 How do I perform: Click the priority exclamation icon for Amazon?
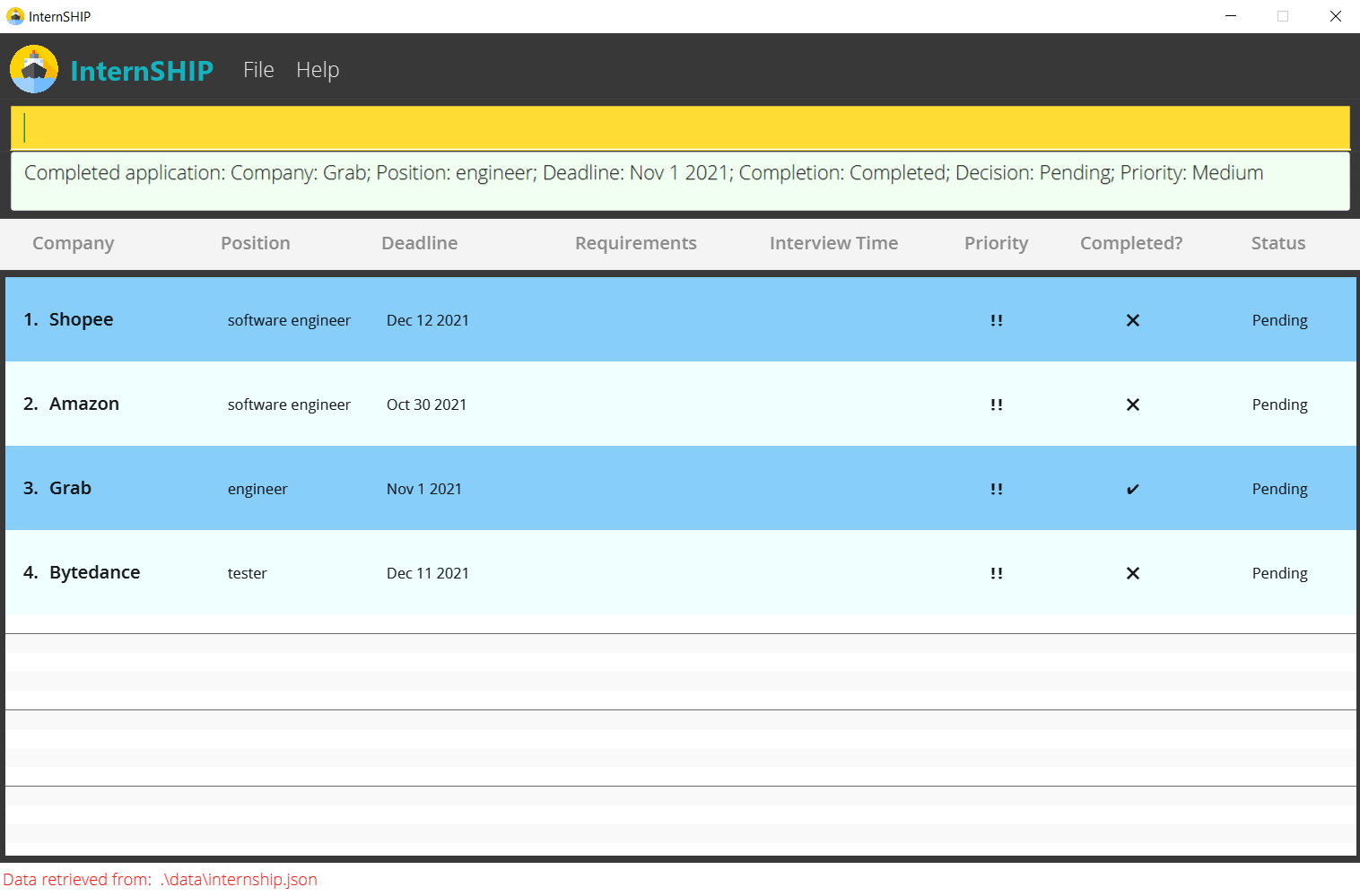997,405
